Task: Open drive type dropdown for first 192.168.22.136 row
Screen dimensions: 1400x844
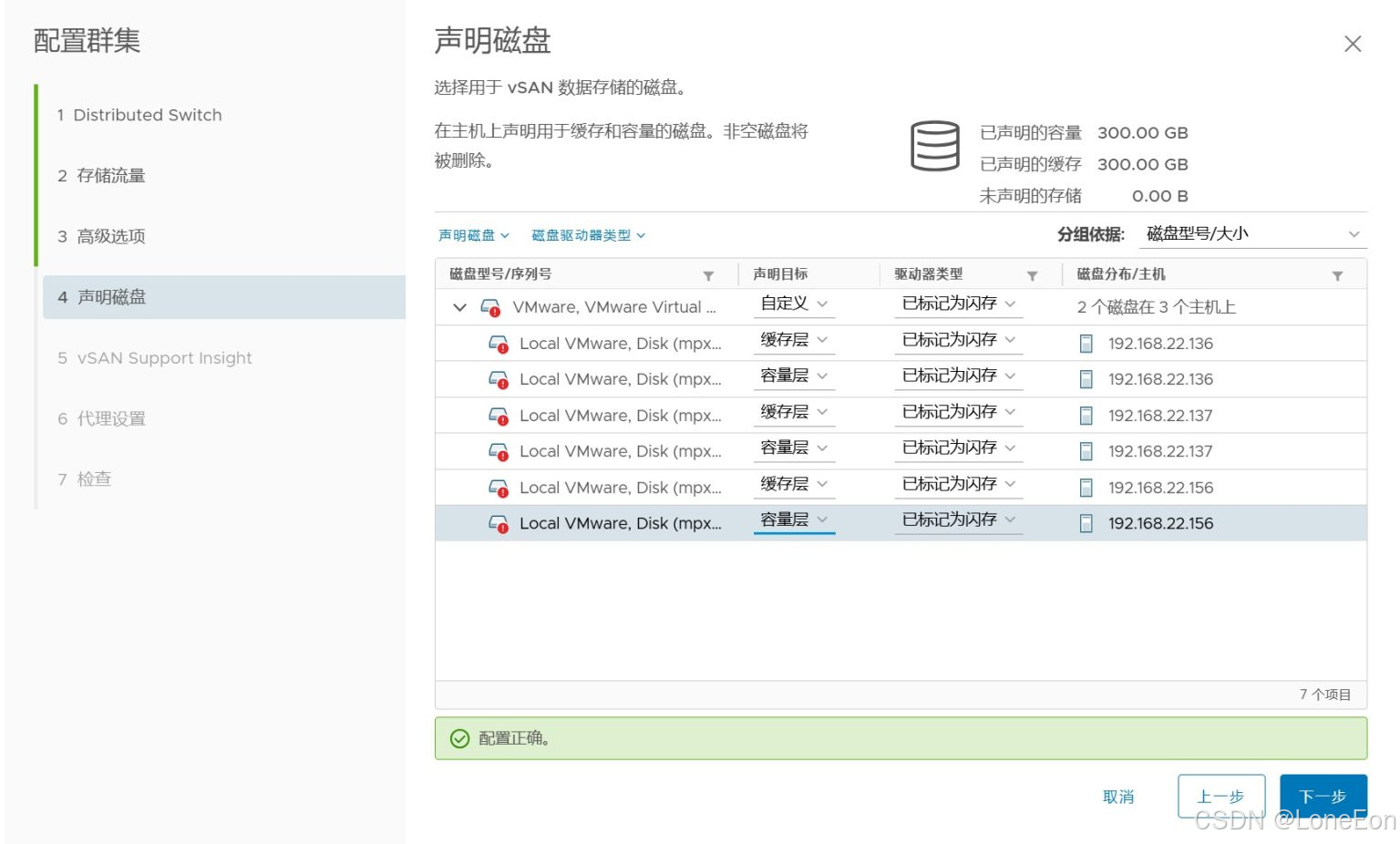Action: (x=959, y=340)
